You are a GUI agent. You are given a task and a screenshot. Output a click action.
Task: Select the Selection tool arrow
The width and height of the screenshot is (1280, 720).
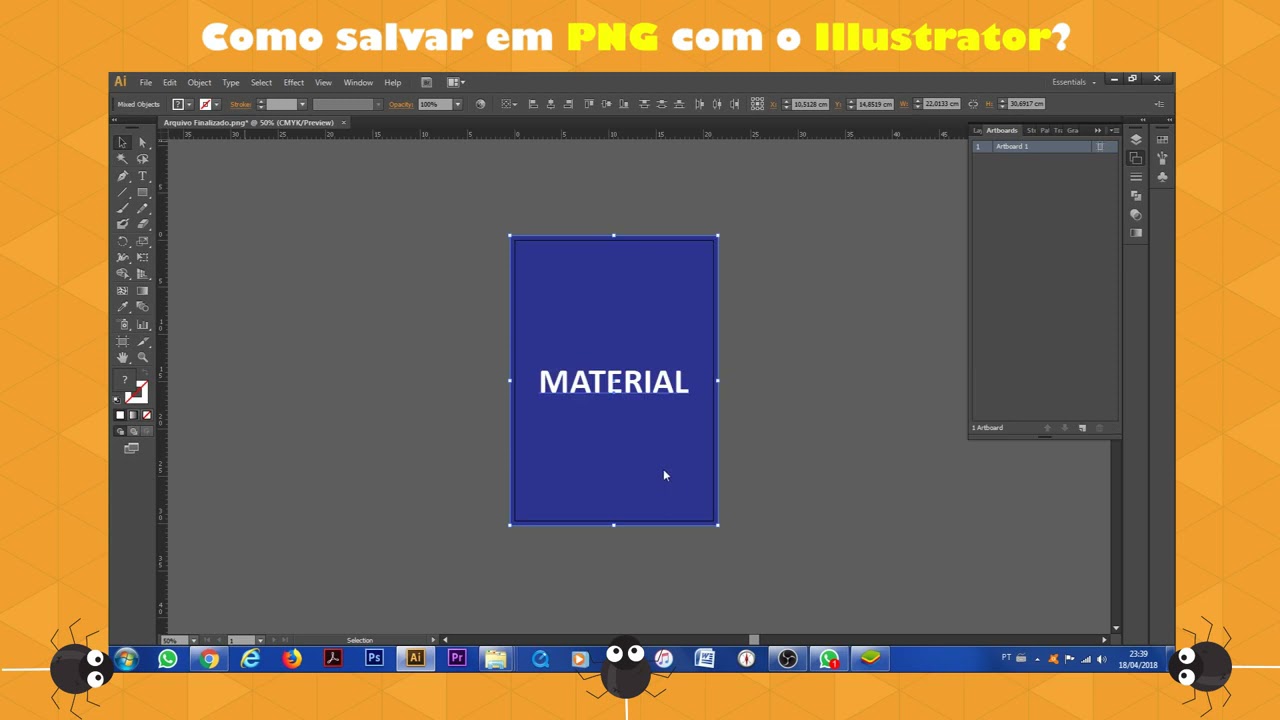click(122, 142)
